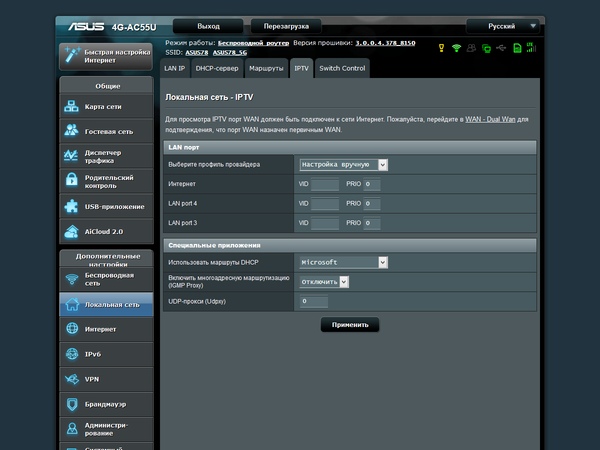Switch to the DHCP-сервер tab

click(x=215, y=68)
